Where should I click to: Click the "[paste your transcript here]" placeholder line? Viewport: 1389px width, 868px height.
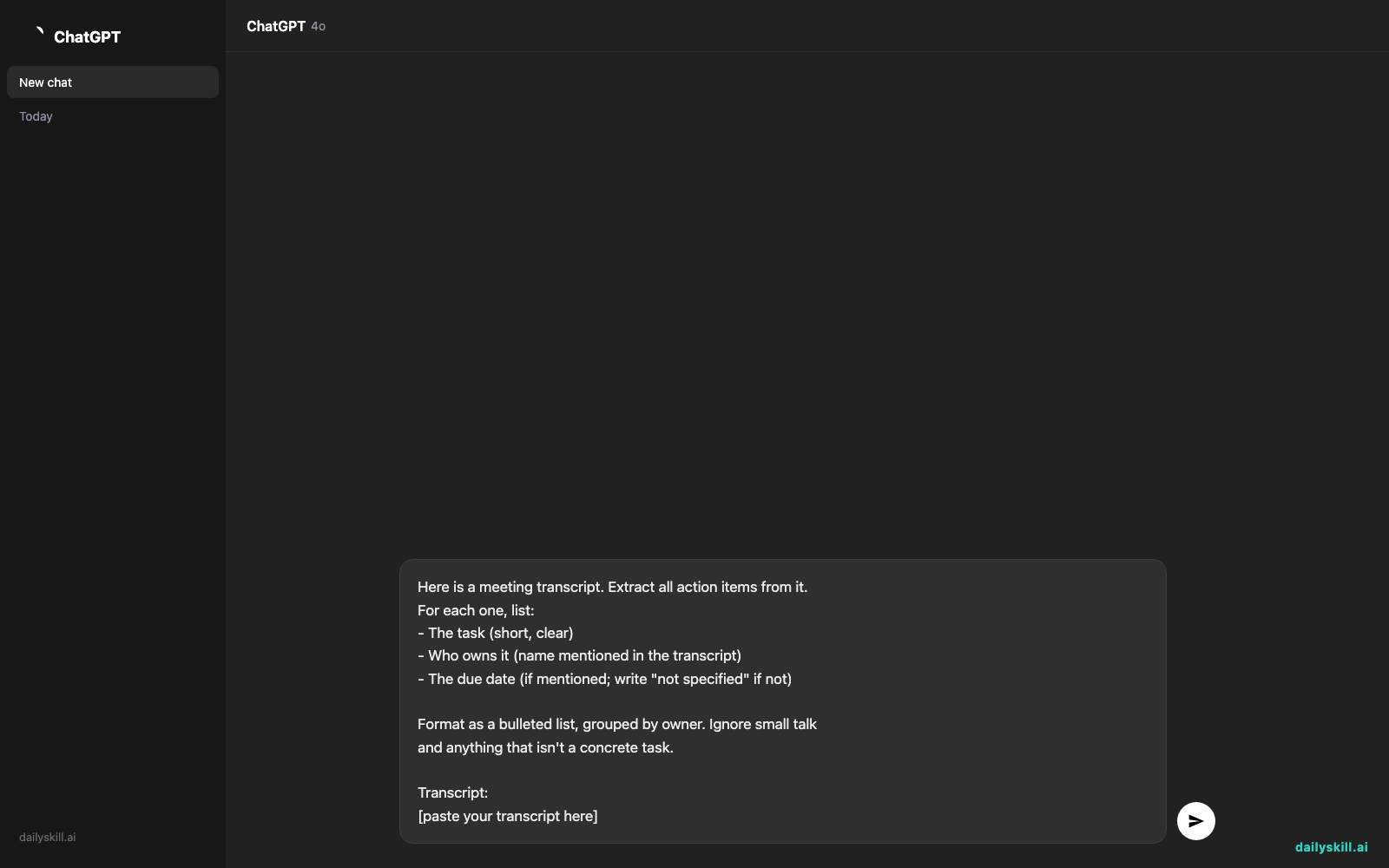(x=508, y=816)
